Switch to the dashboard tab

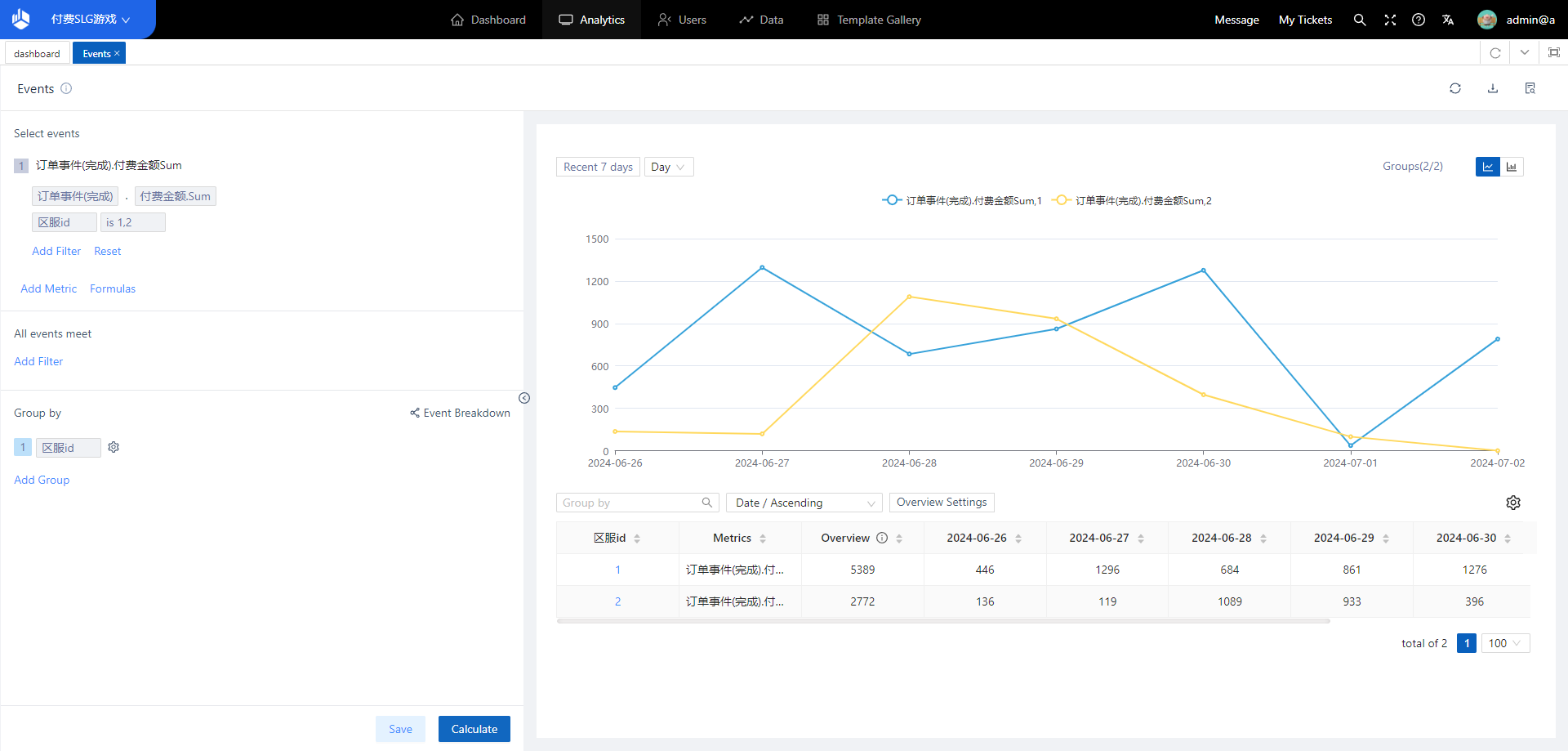pos(37,54)
